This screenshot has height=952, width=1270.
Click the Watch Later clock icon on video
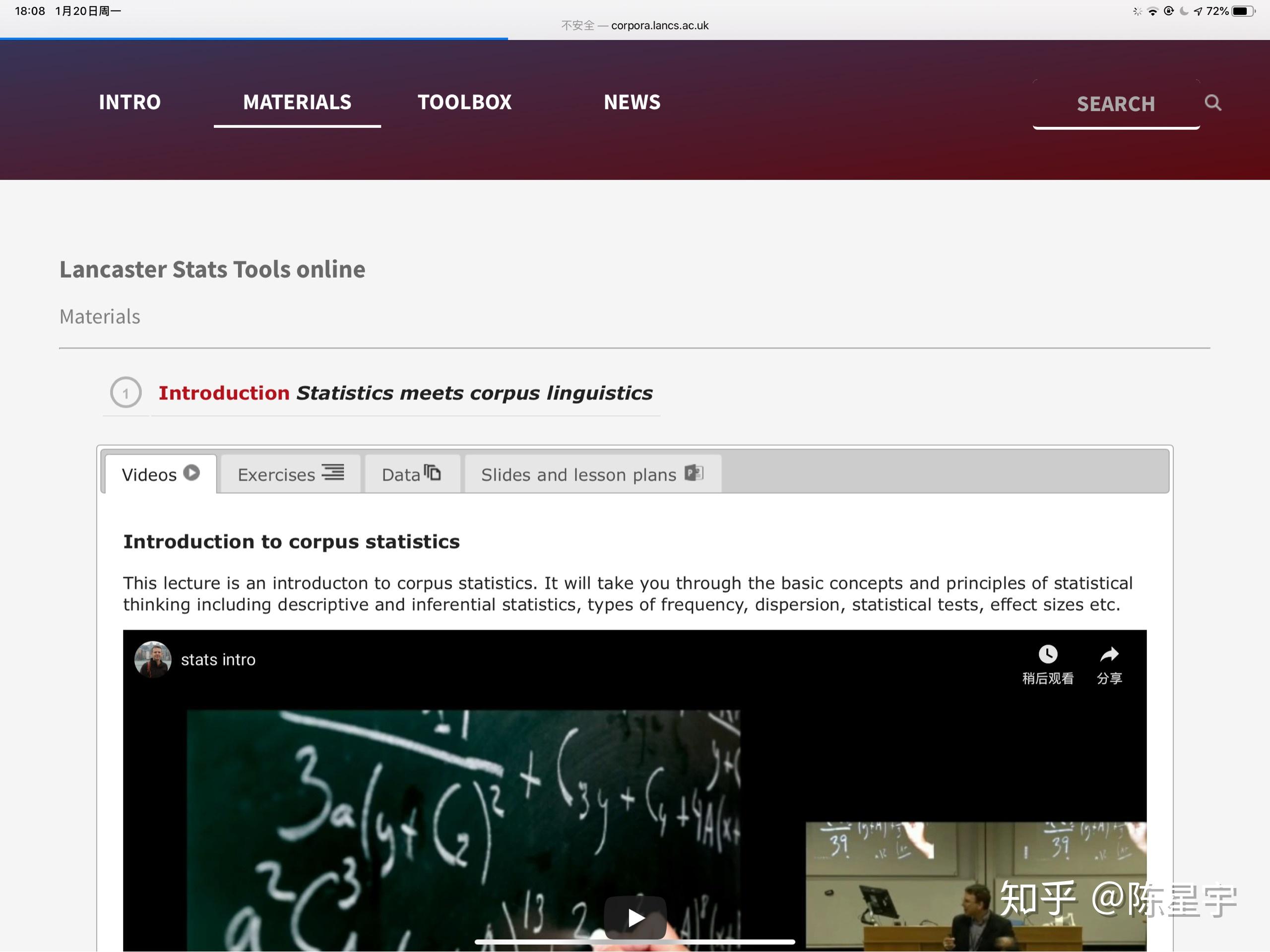pos(1048,655)
